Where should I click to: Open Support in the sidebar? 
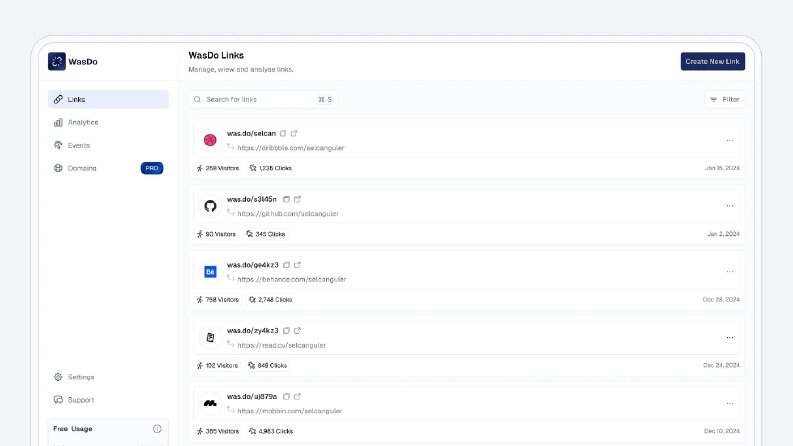point(108,399)
